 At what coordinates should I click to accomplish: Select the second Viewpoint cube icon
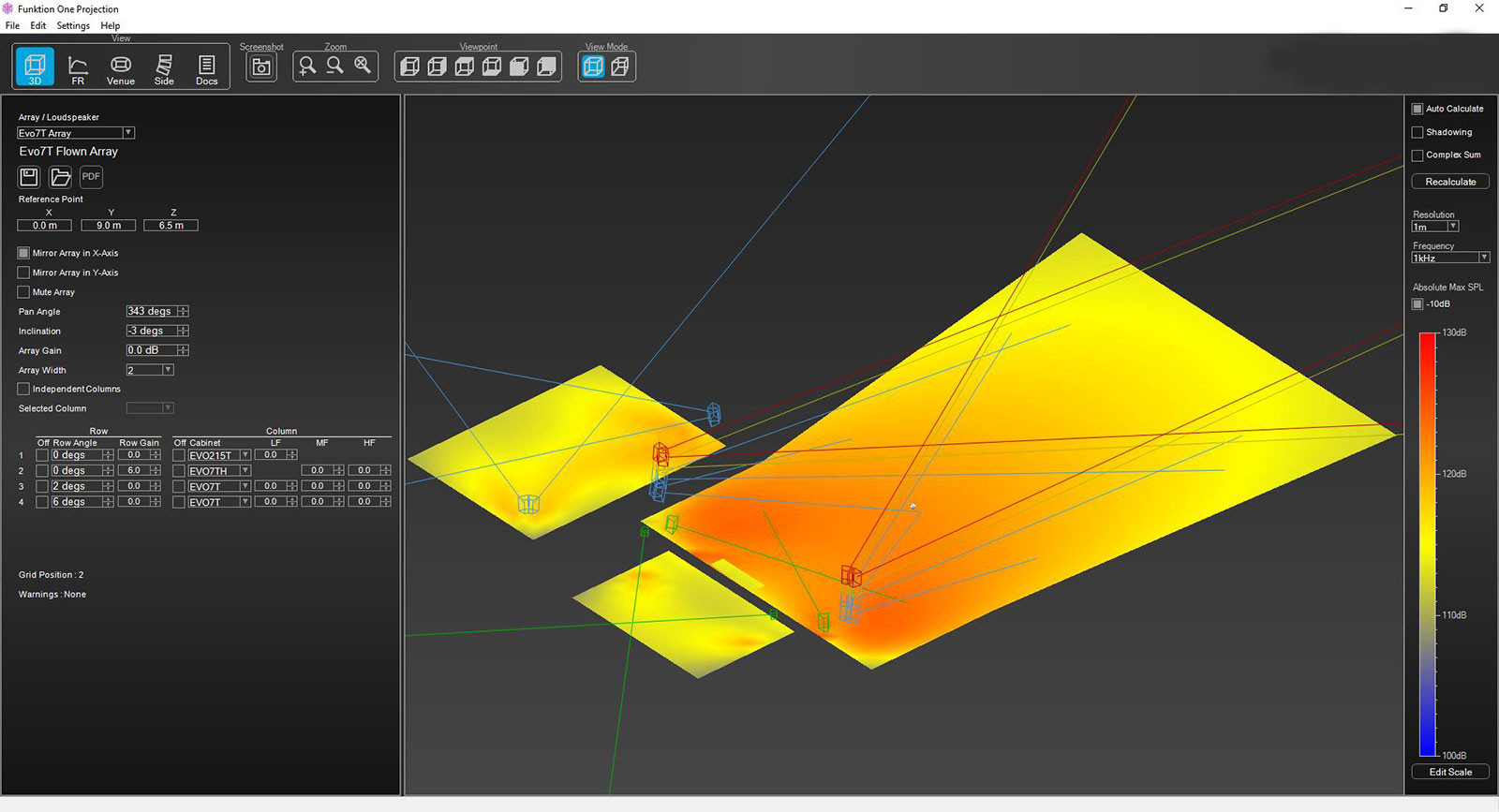point(437,66)
